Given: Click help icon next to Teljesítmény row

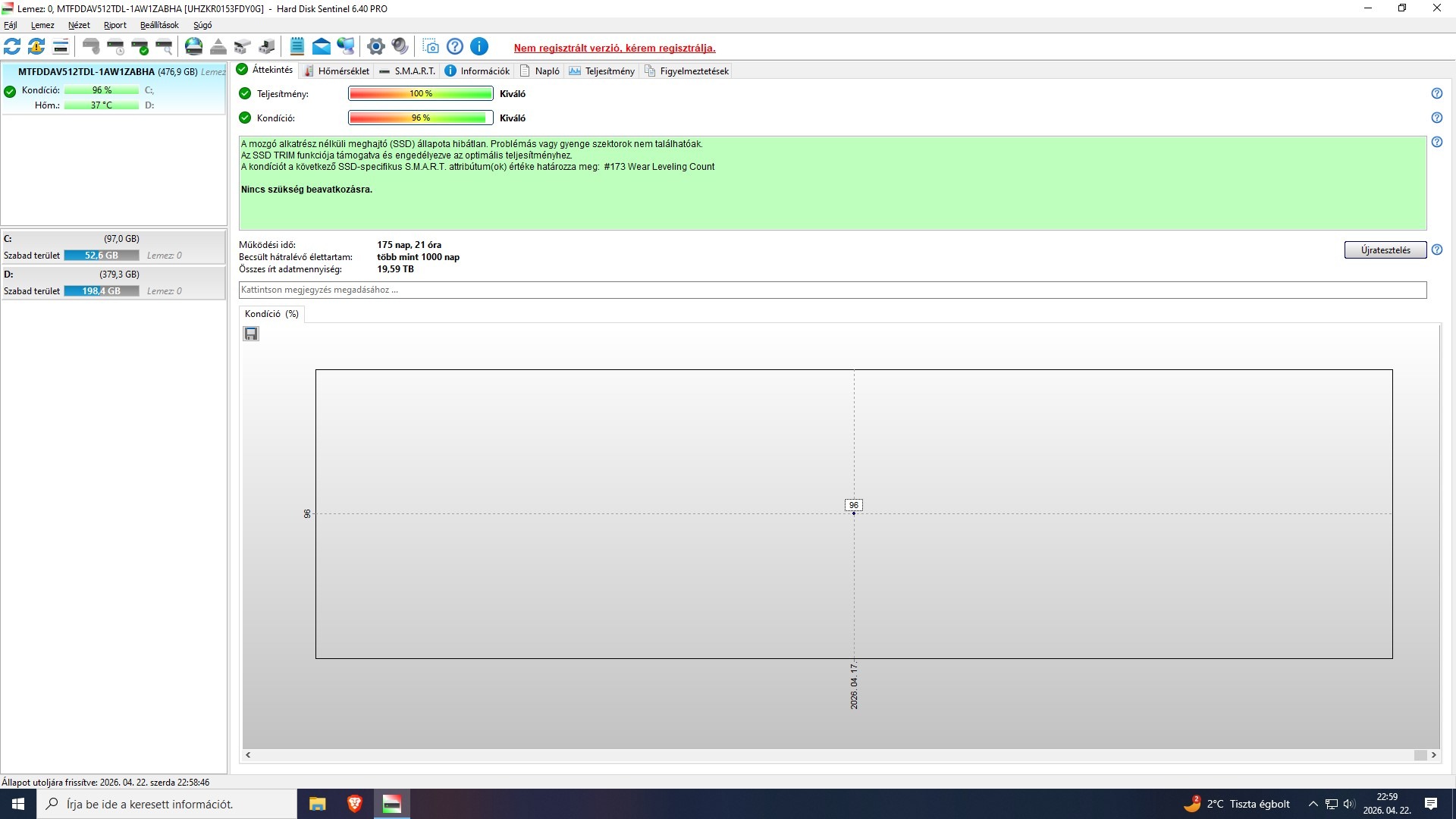Looking at the screenshot, I should [1436, 93].
